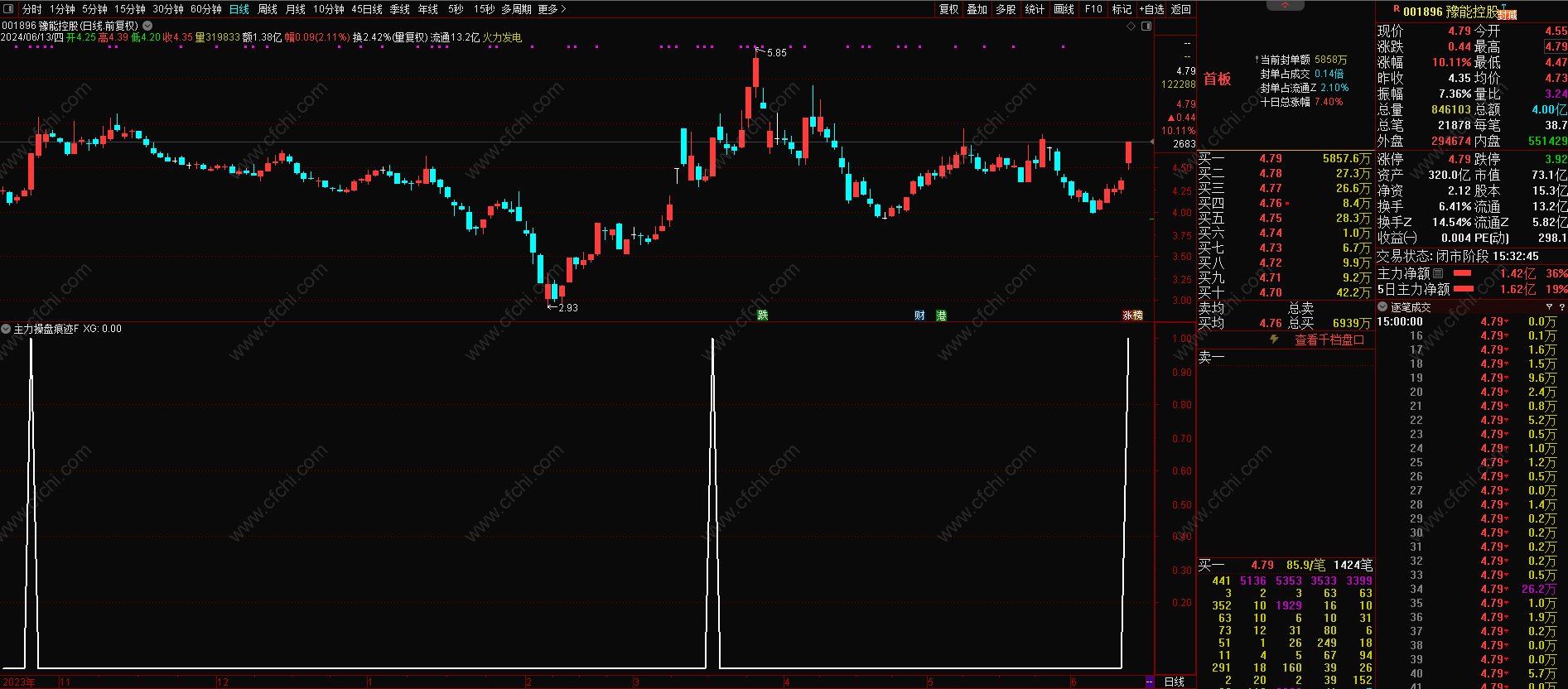Activate the 画线 drawing tool
Viewport: 1568px width, 689px height.
(x=1064, y=9)
